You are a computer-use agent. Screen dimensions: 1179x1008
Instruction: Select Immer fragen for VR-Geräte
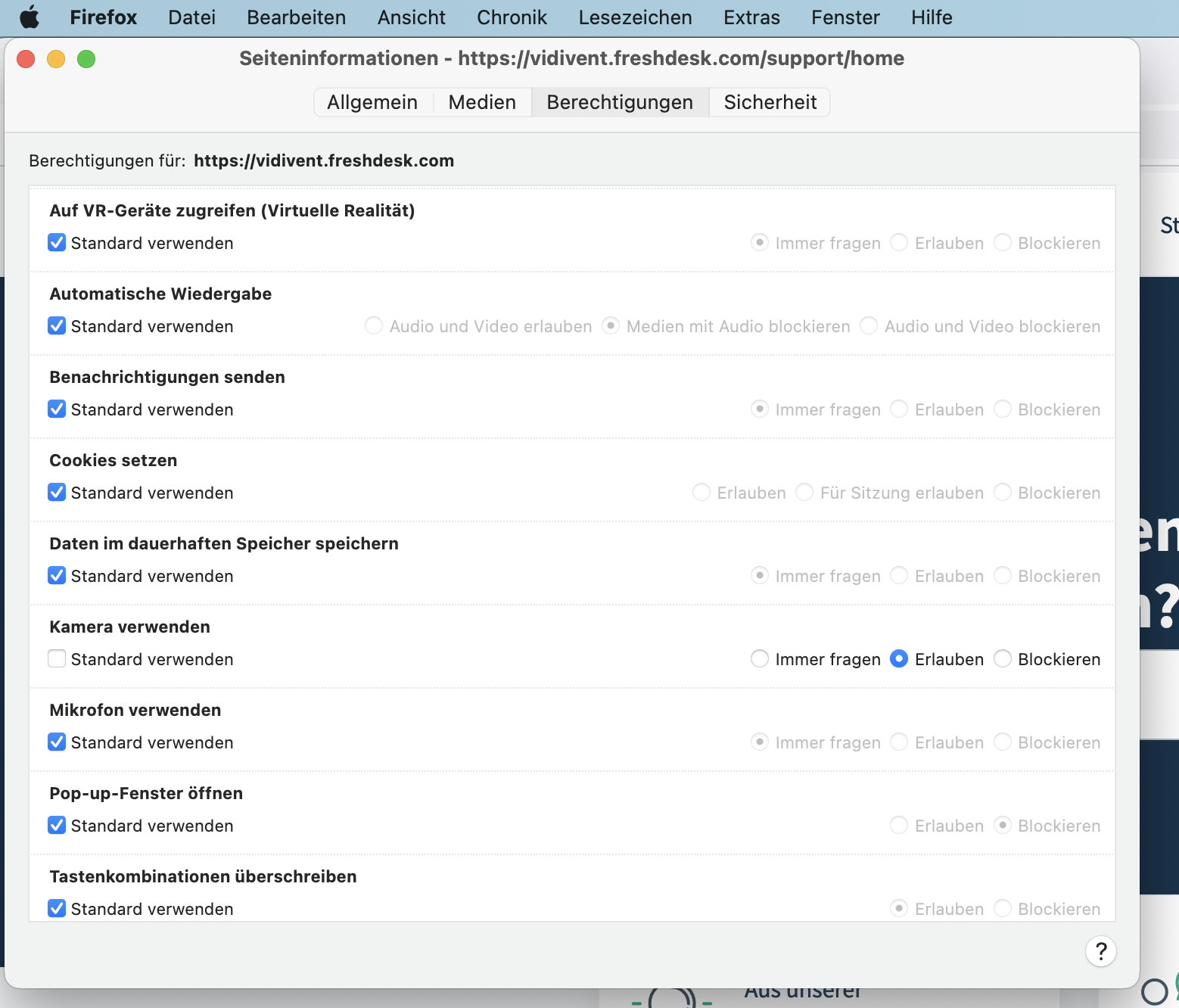pyautogui.click(x=760, y=242)
